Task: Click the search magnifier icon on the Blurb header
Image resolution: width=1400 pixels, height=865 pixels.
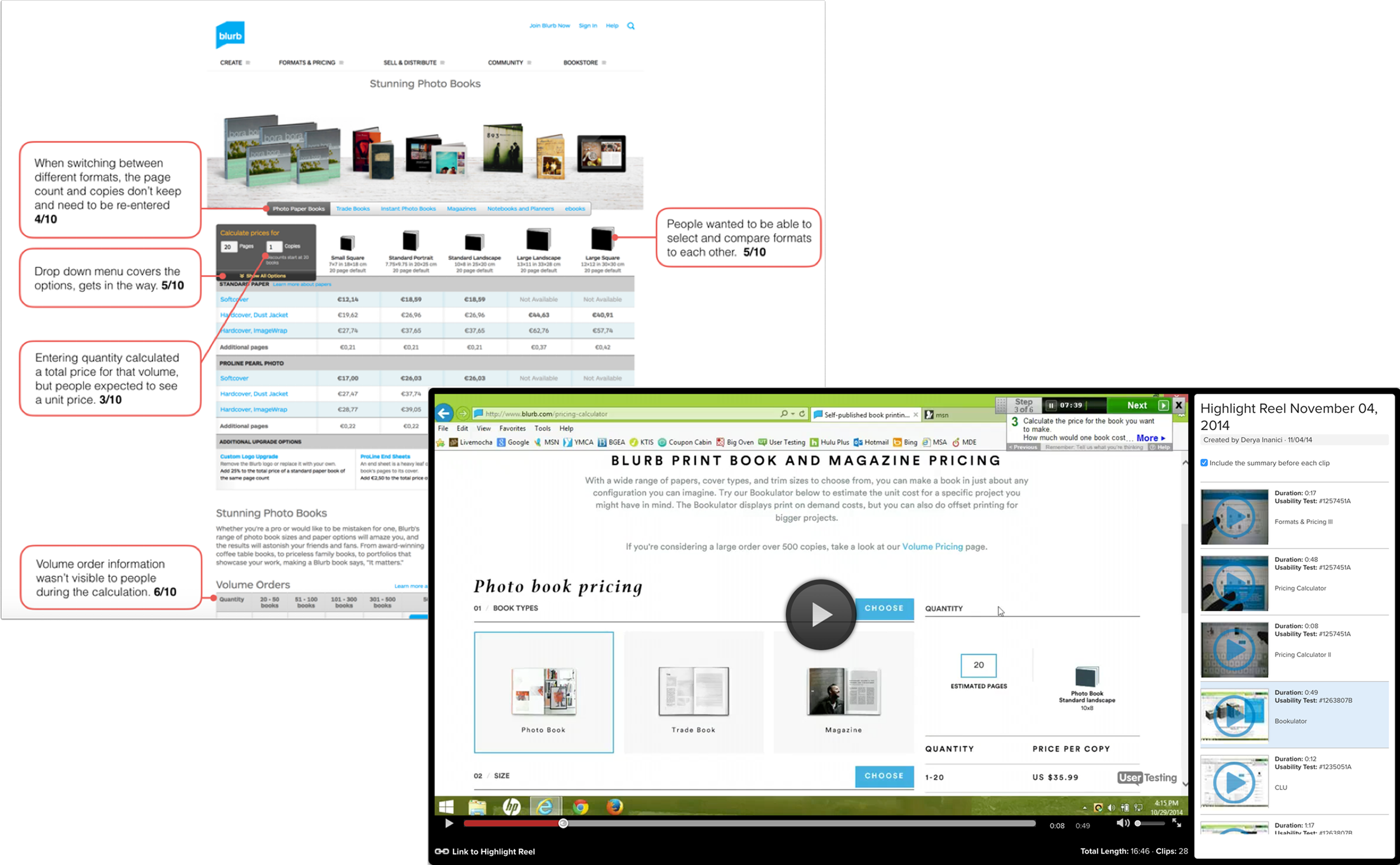Action: coord(631,26)
